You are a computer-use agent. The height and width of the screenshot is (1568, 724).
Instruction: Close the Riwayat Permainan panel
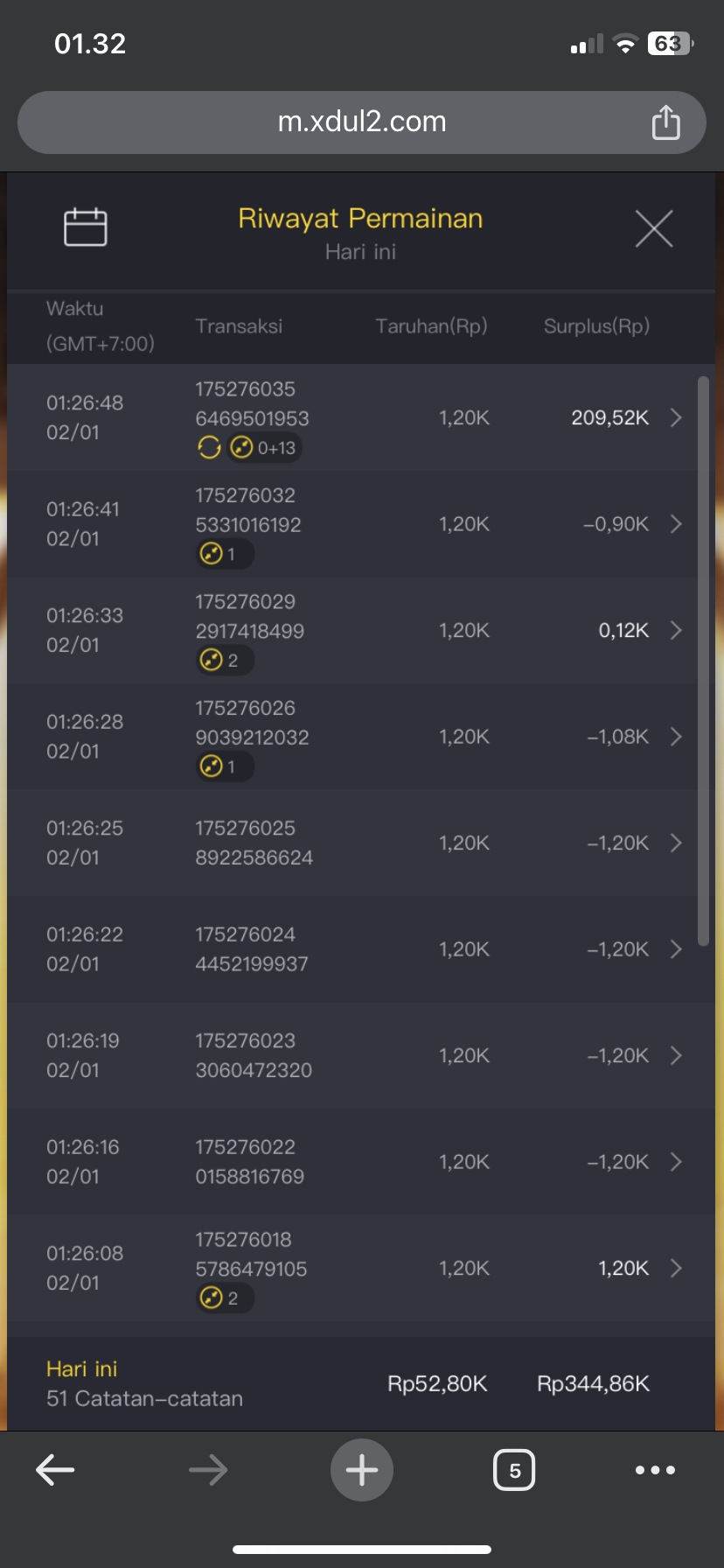[653, 229]
